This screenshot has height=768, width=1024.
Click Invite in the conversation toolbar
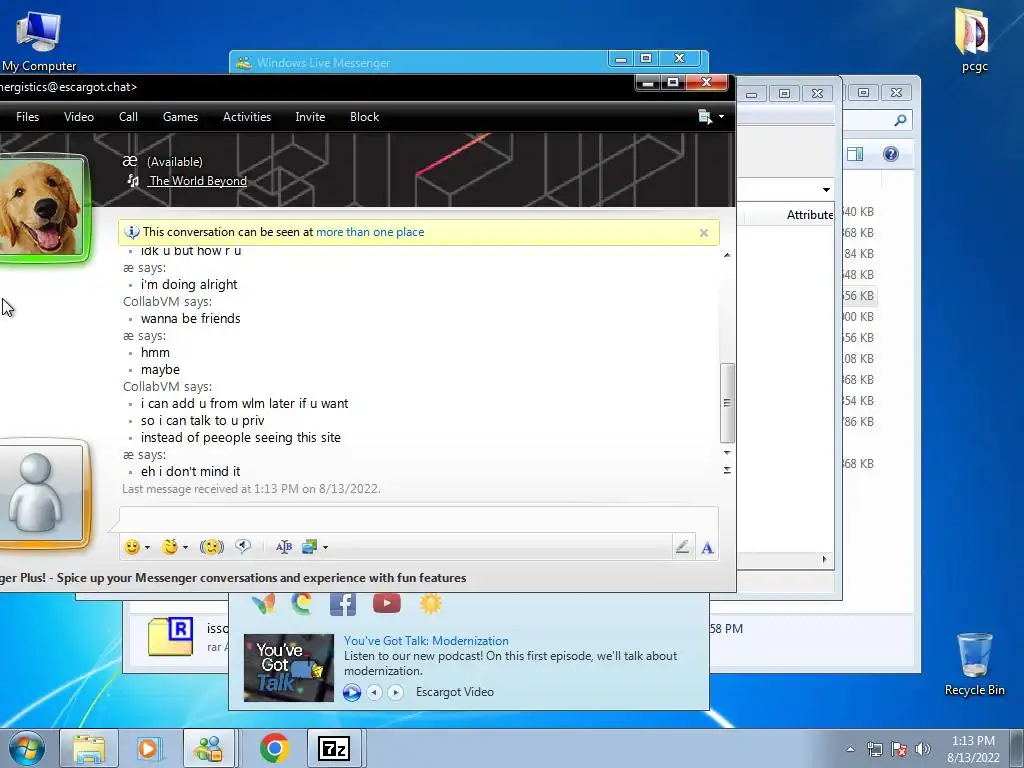tap(310, 117)
